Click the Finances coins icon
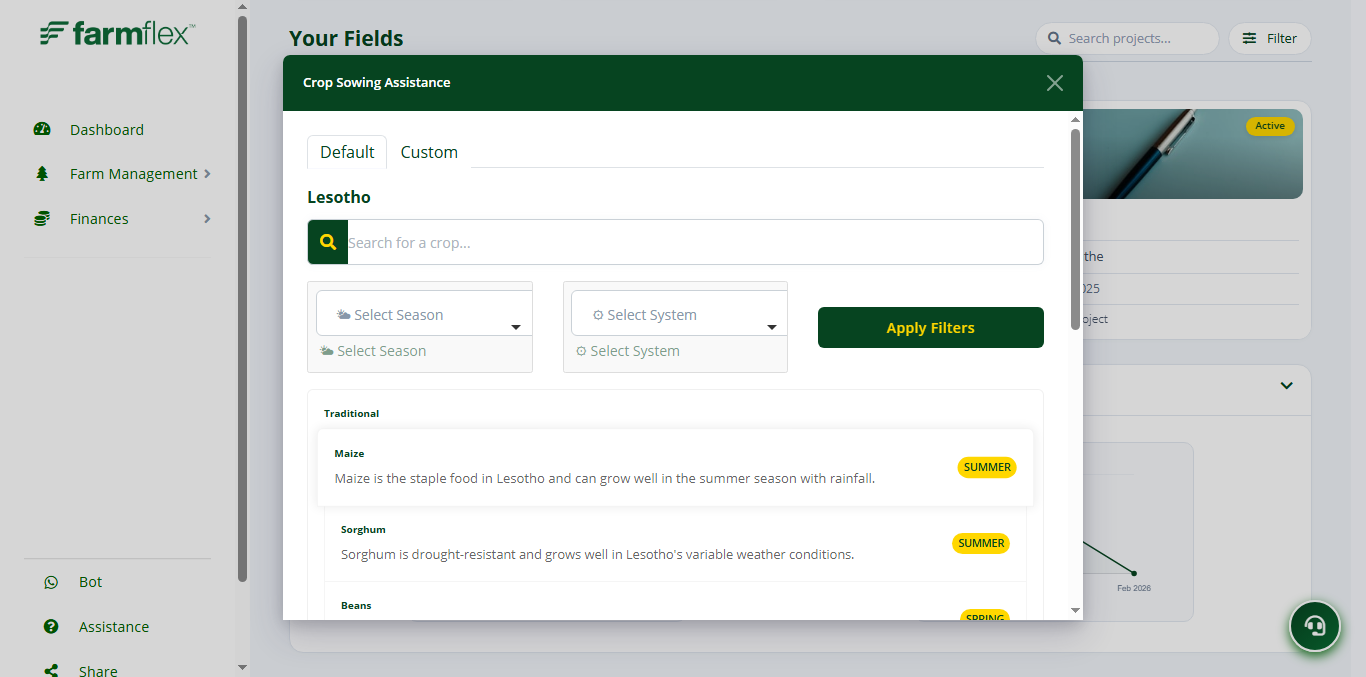Viewport: 1366px width, 677px height. [x=42, y=218]
